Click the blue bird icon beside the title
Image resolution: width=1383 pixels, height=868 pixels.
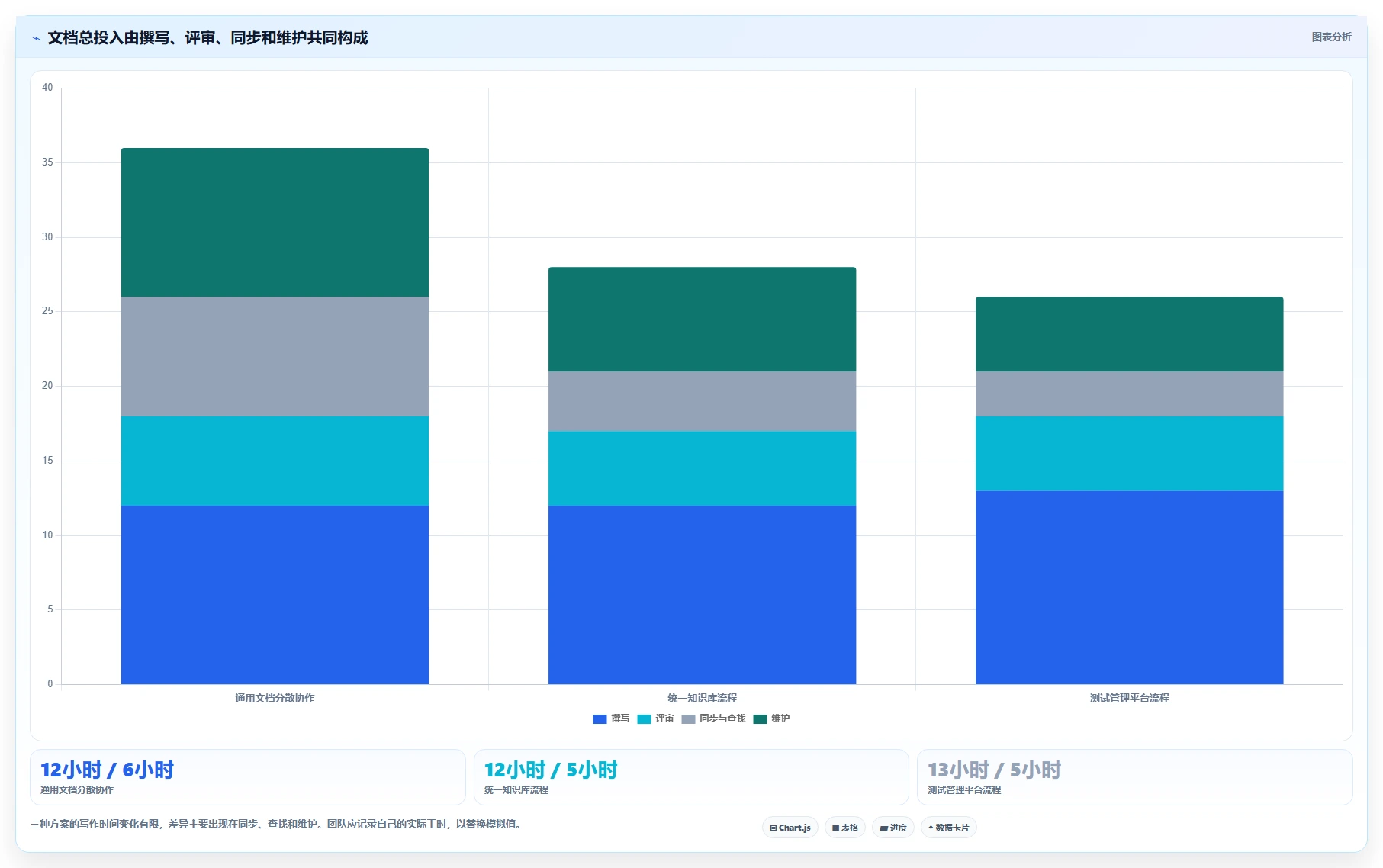pyautogui.click(x=36, y=38)
